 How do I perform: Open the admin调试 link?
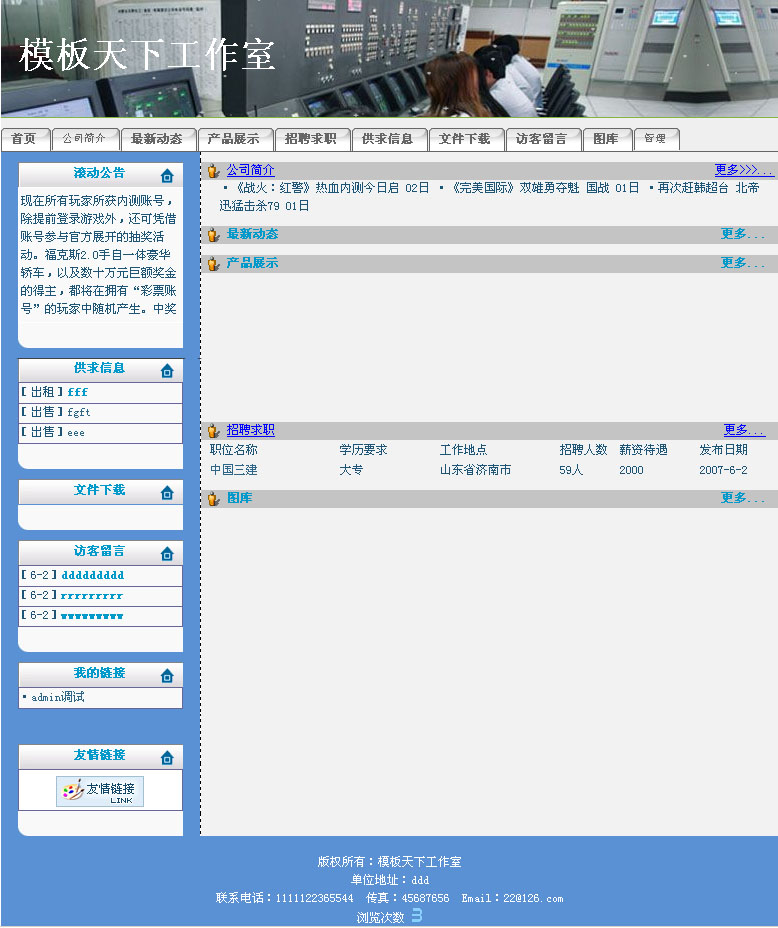click(57, 697)
